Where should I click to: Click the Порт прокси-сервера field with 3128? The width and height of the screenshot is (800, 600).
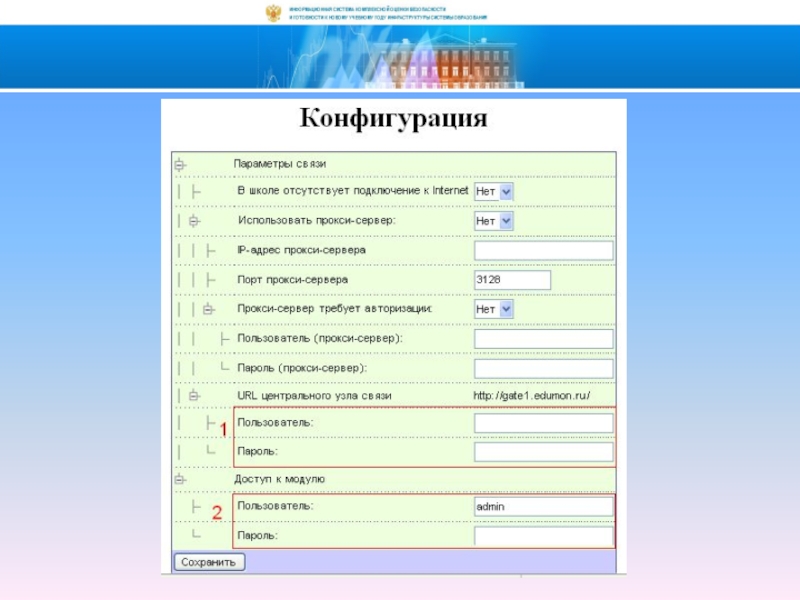(x=512, y=280)
